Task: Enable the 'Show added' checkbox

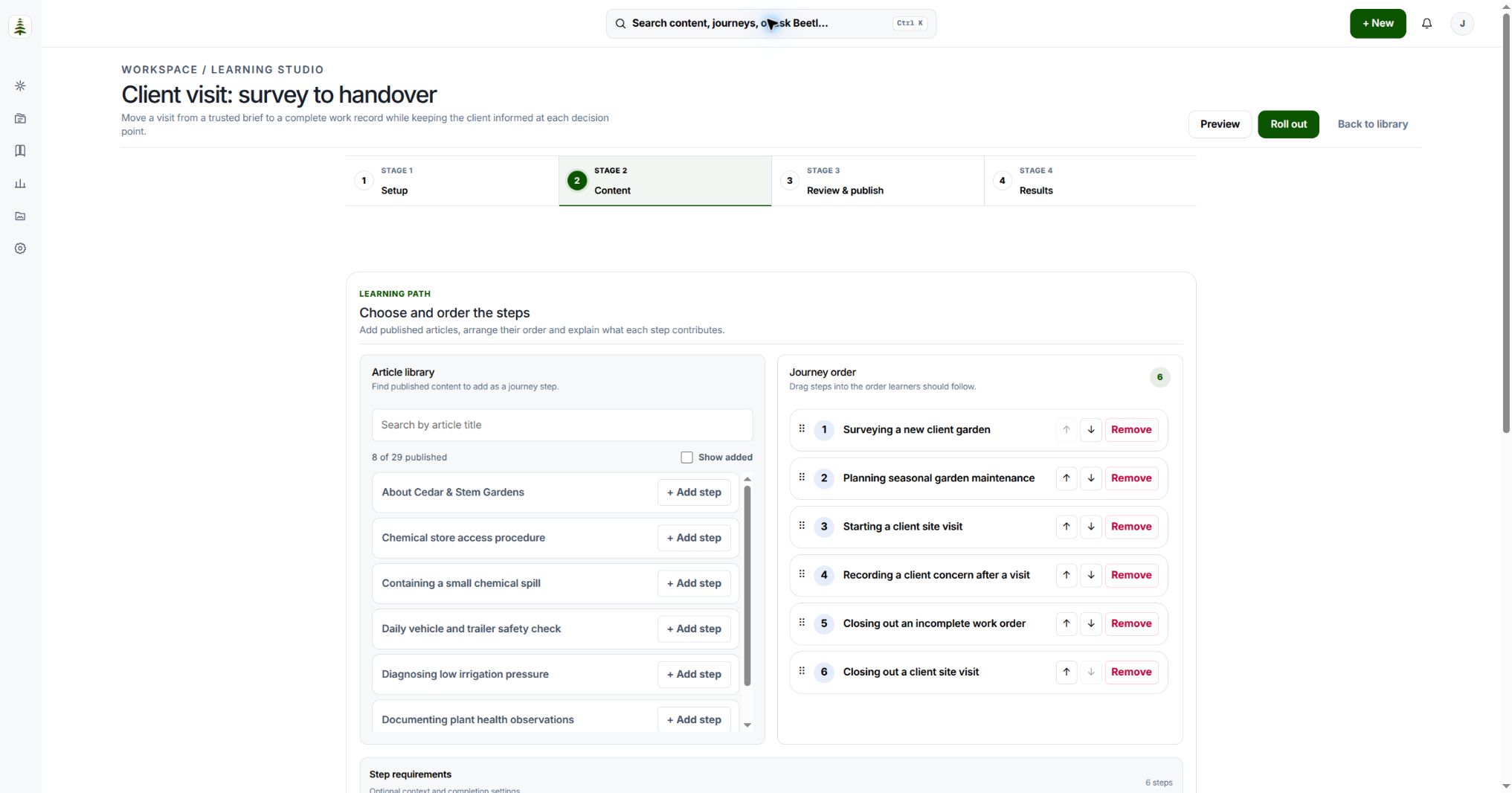Action: [686, 457]
